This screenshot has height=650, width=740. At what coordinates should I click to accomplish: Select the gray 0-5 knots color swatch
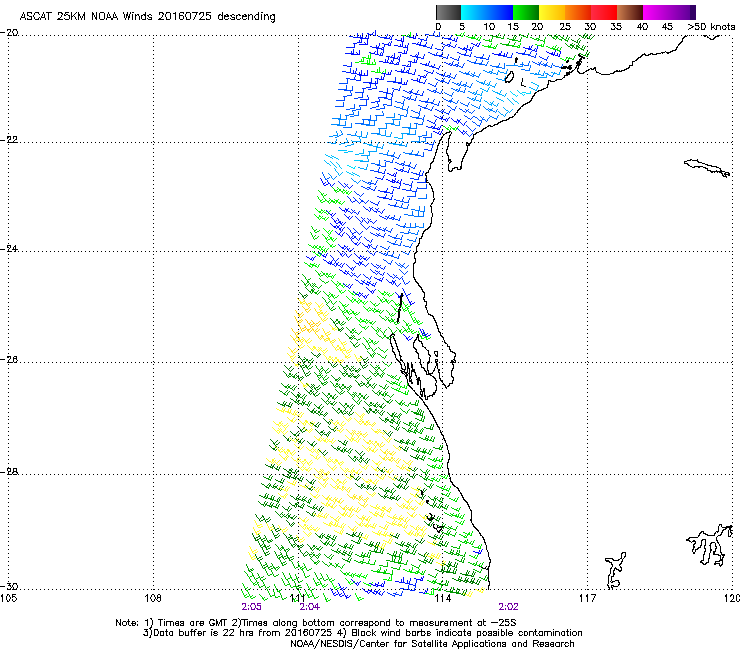[448, 12]
